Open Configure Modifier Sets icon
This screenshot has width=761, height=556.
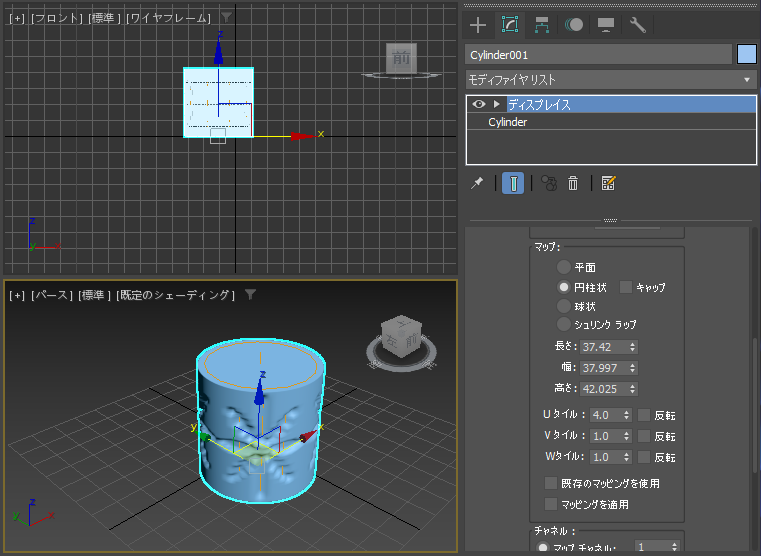(608, 183)
